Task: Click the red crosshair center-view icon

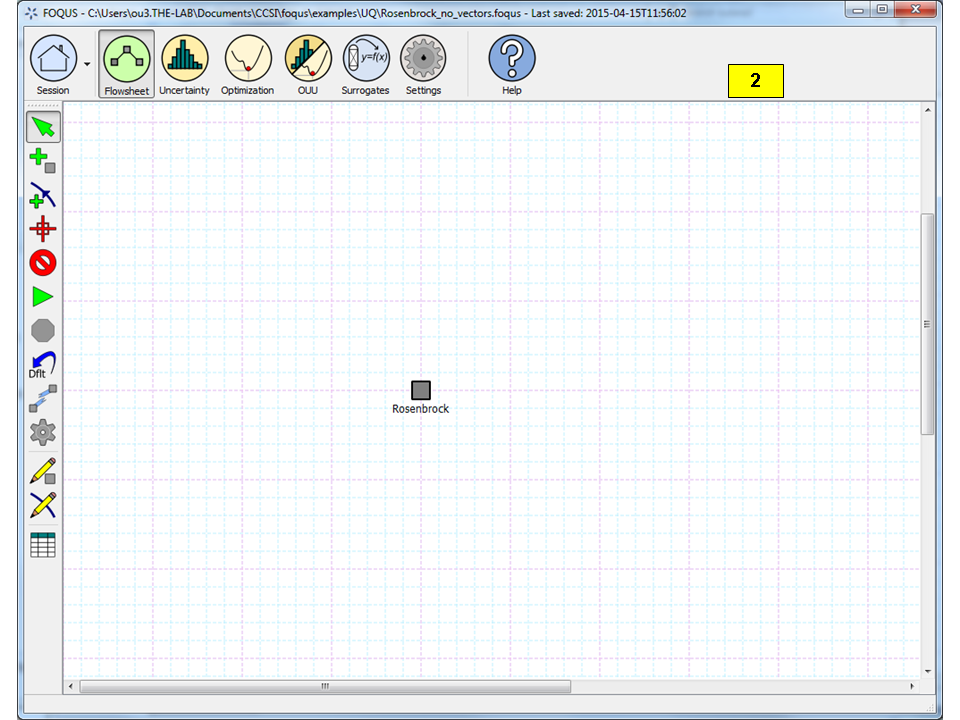Action: (x=42, y=229)
